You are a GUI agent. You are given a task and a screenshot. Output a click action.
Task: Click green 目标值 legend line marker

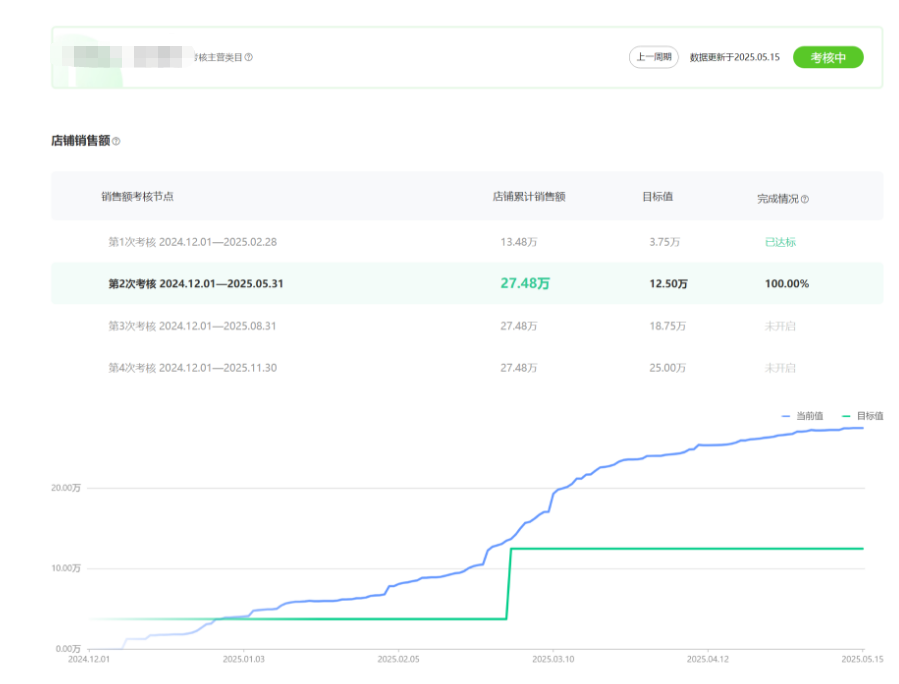click(x=847, y=415)
